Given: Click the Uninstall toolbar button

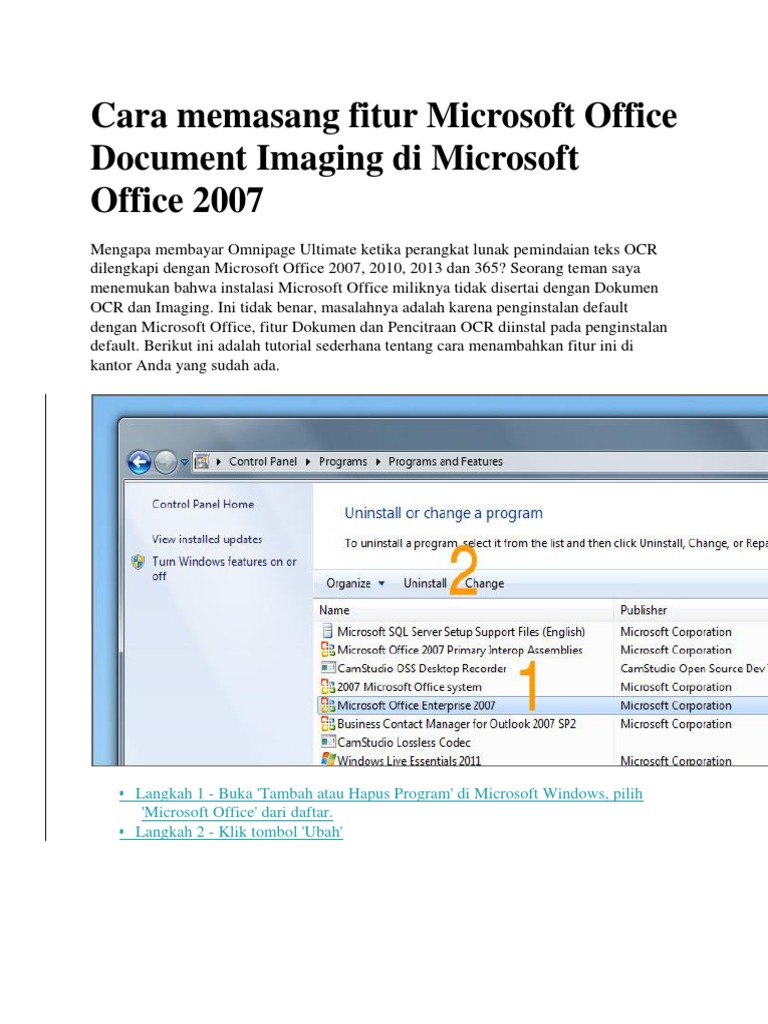Looking at the screenshot, I should (x=424, y=583).
